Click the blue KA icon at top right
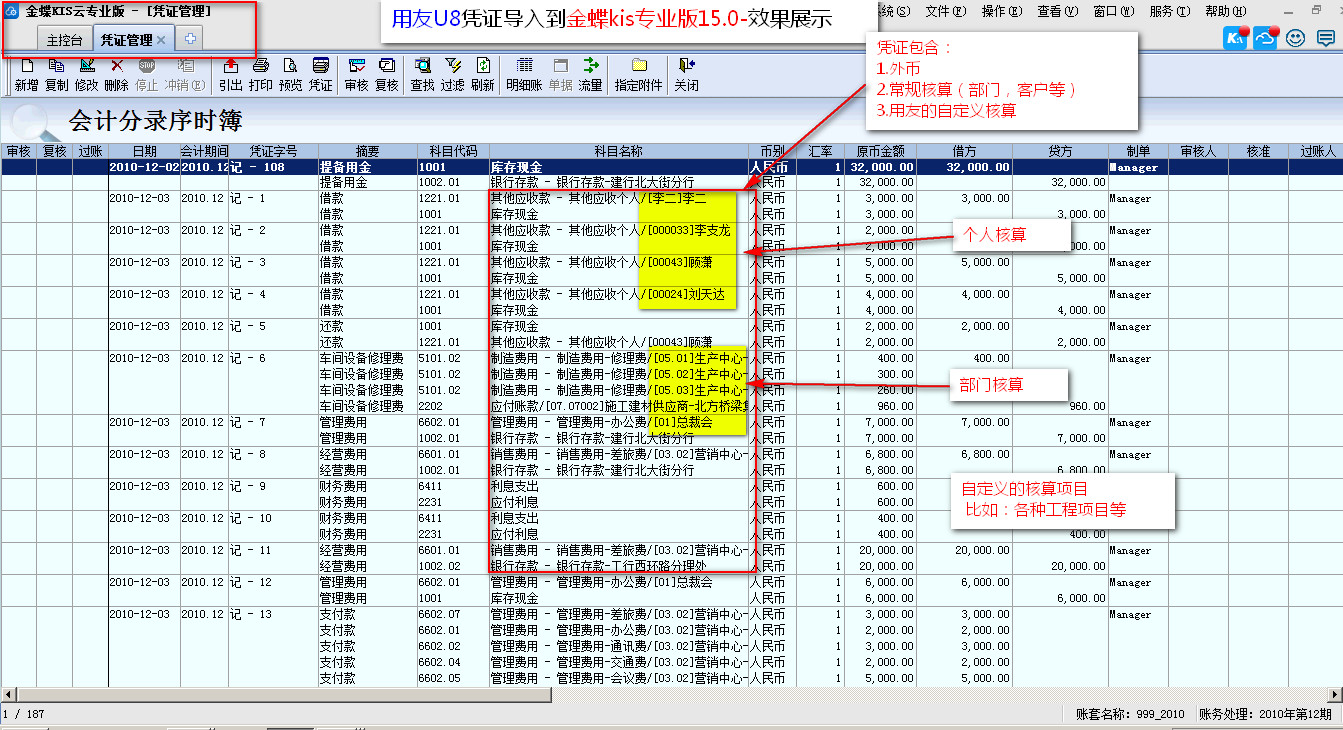This screenshot has width=1343, height=730. click(1236, 38)
